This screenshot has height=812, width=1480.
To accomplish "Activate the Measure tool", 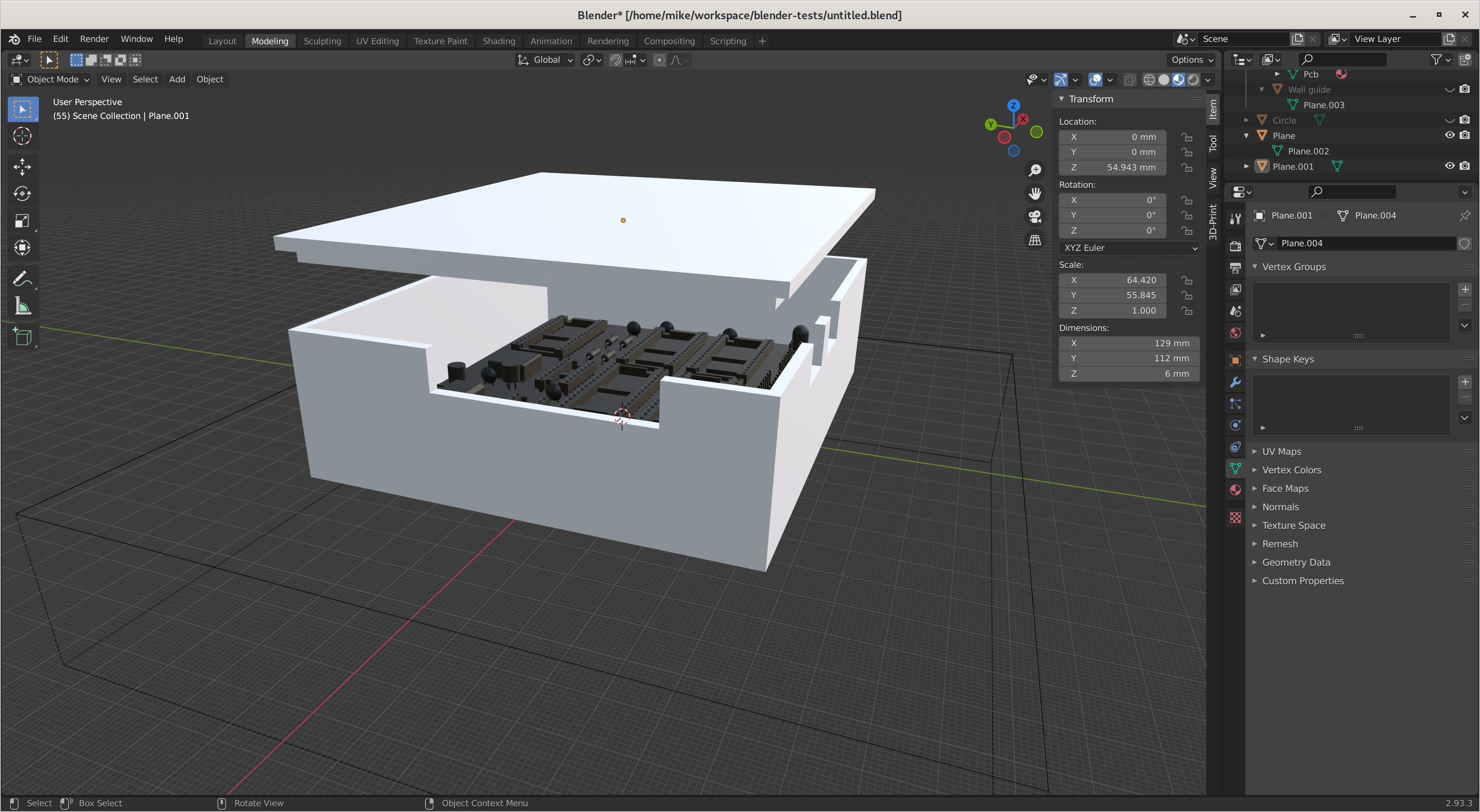I will pos(22,306).
